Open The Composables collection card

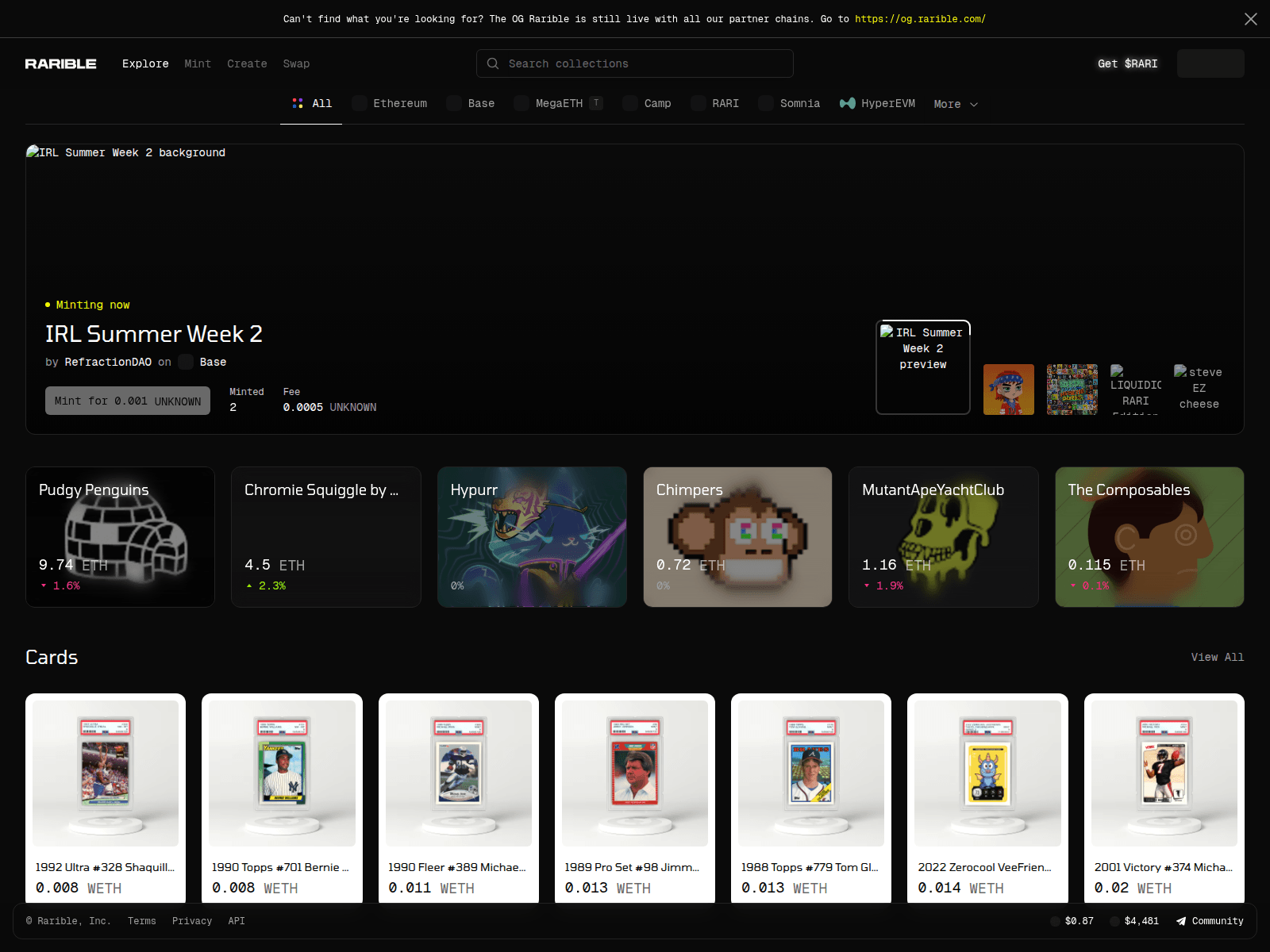[1149, 537]
